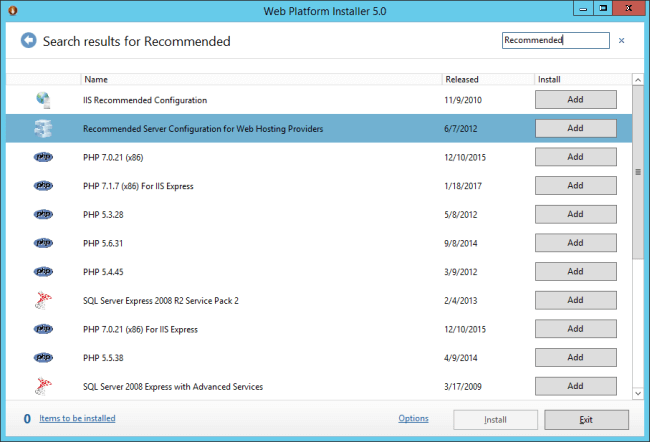Click the 3/17/2009 release date
Viewport: 650px width, 442px height.
tap(463, 386)
